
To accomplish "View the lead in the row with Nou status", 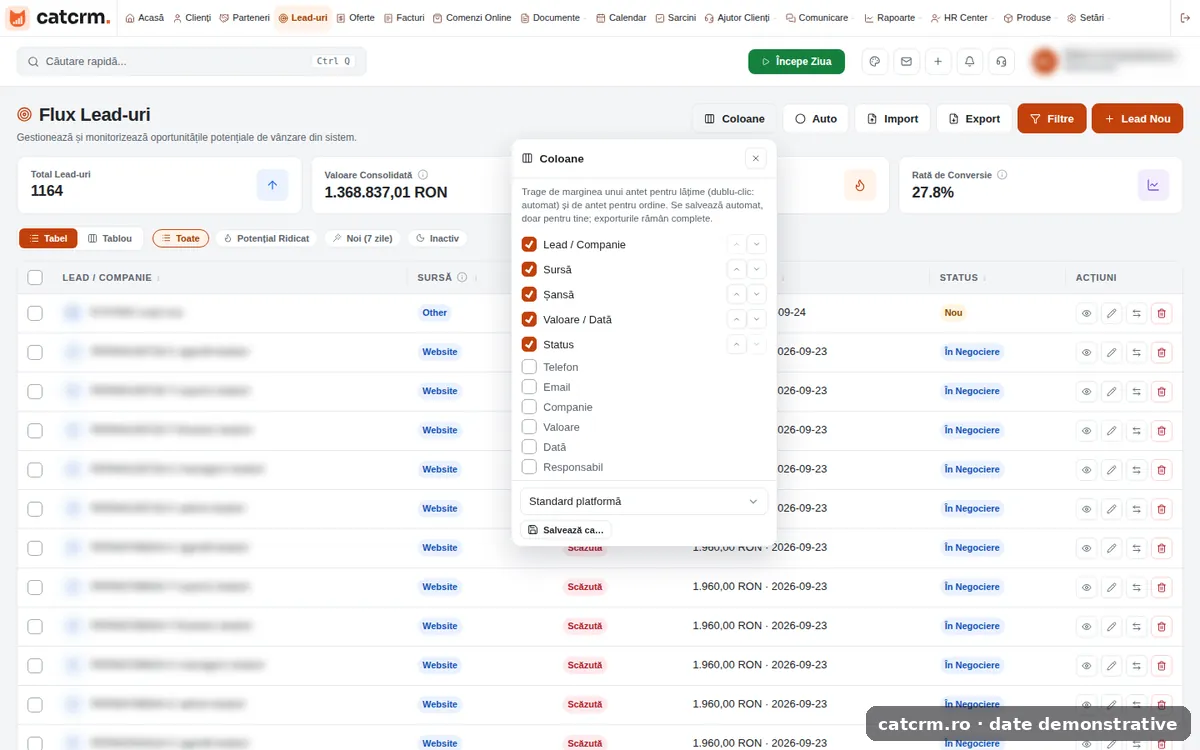I will click(x=1086, y=313).
